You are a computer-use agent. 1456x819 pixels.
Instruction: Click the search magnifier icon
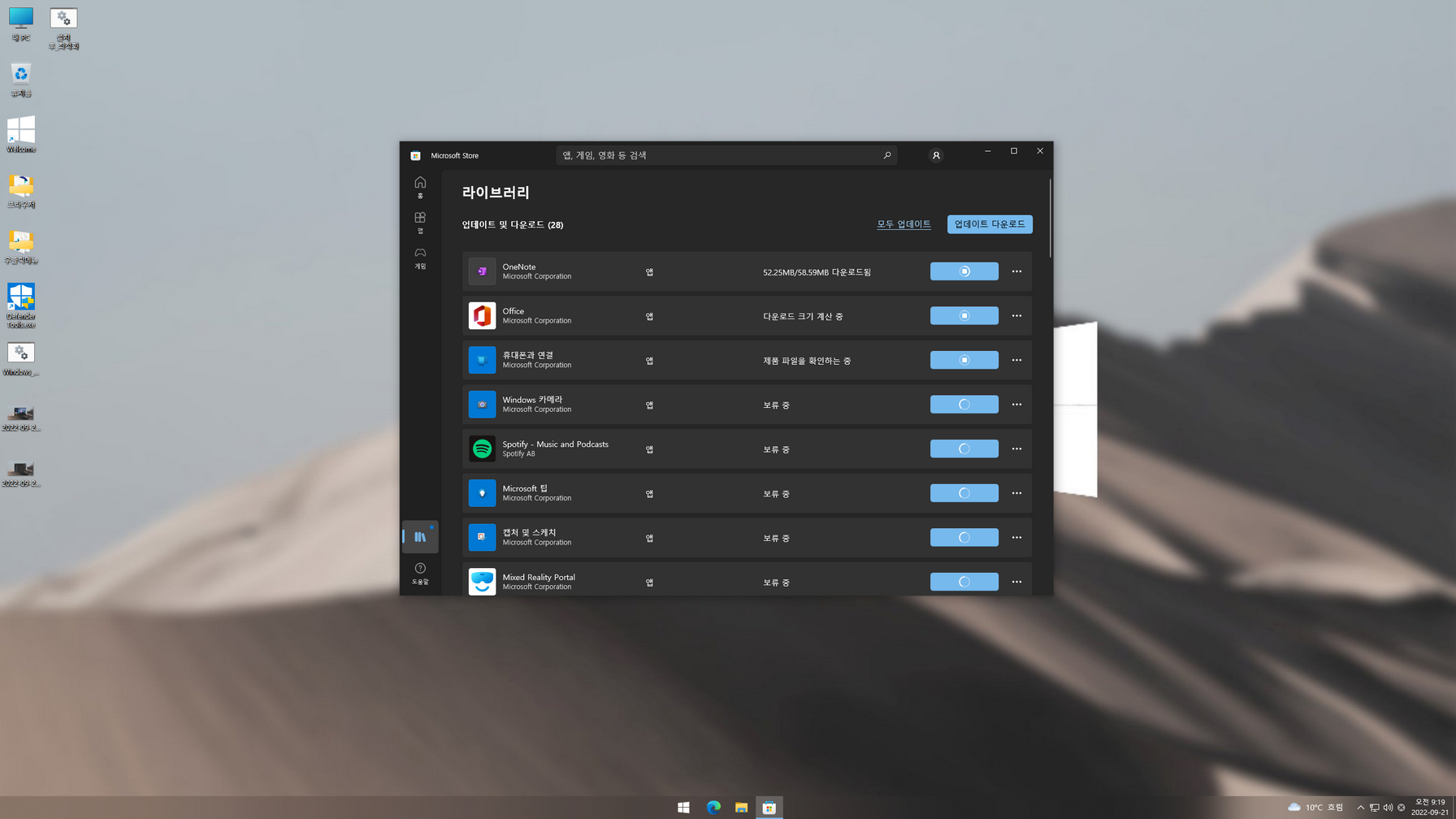pyautogui.click(x=886, y=155)
